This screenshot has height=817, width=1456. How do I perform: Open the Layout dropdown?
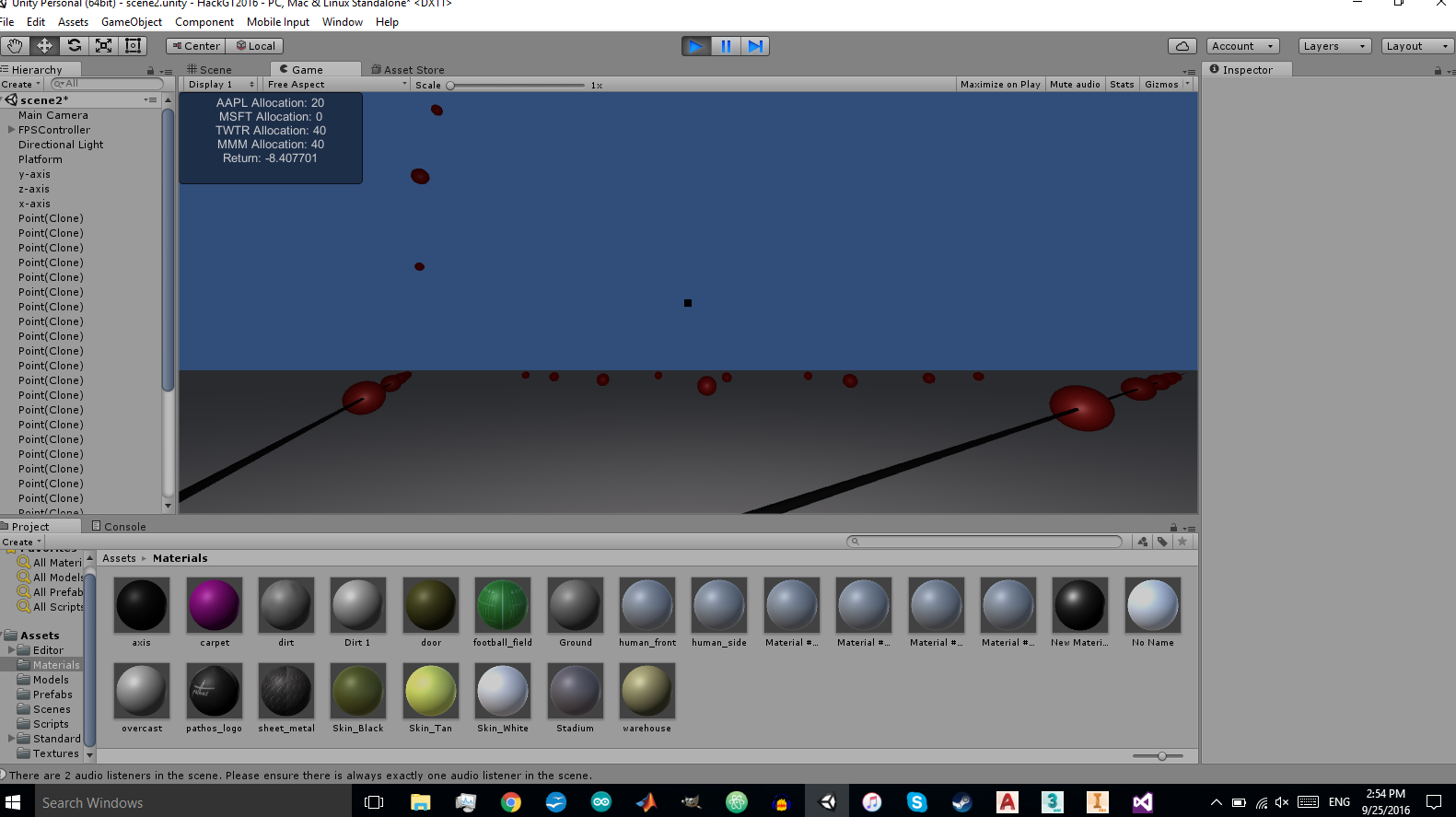pyautogui.click(x=1417, y=46)
